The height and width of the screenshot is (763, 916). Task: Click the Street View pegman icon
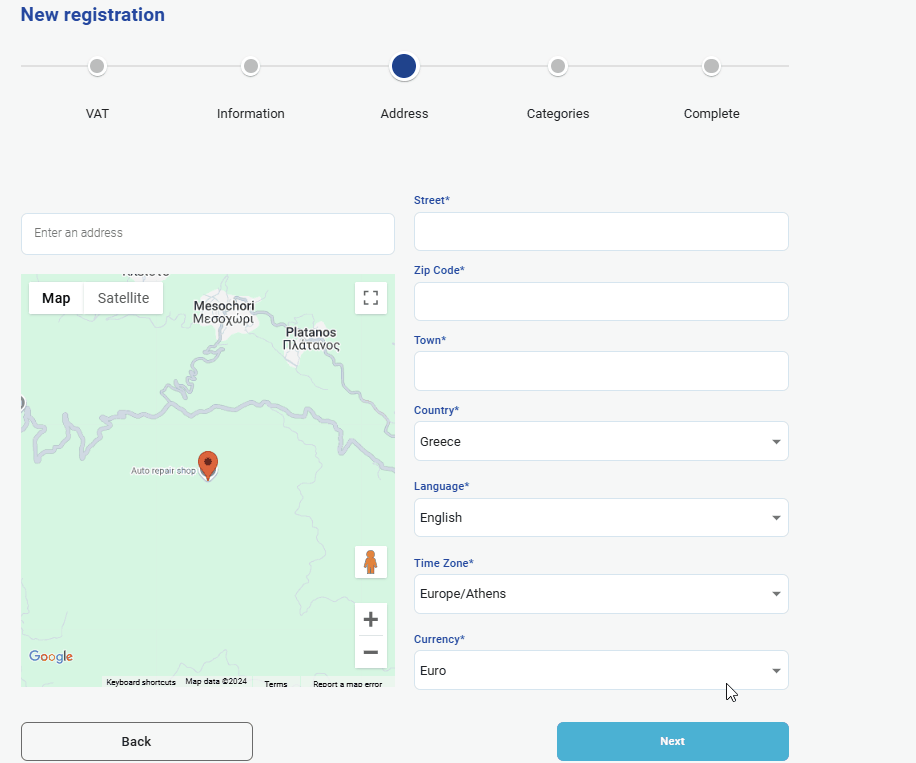[370, 562]
